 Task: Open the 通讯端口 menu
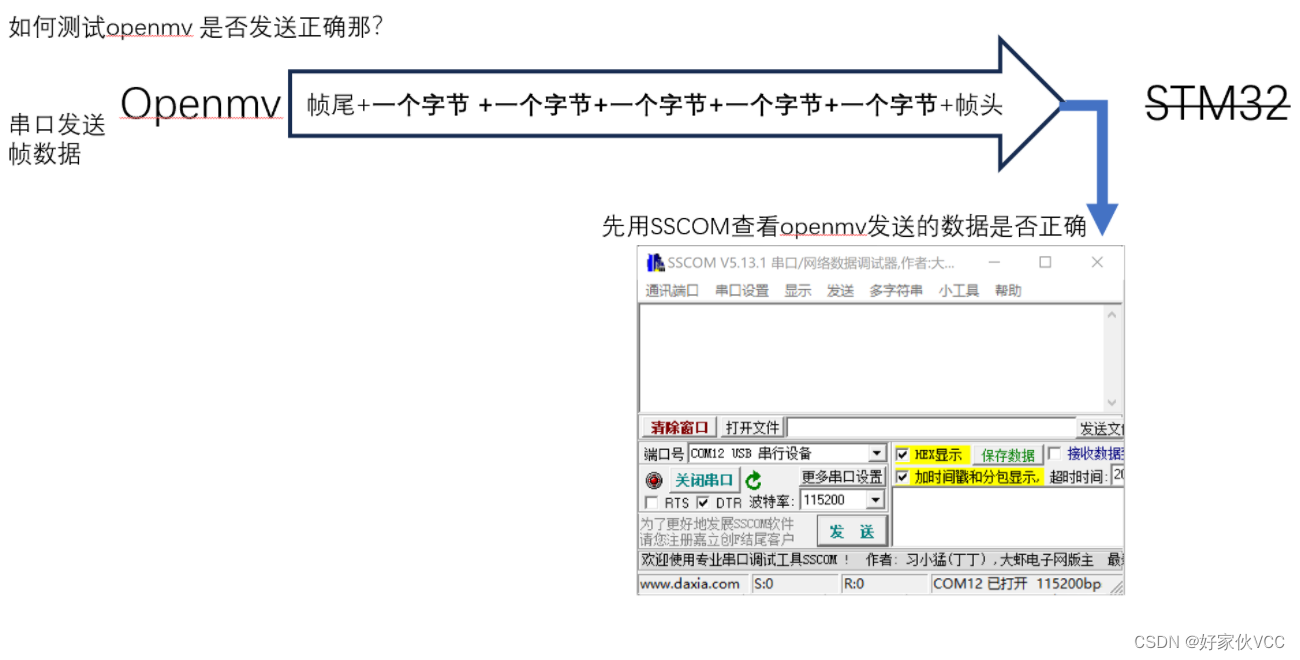coord(672,289)
